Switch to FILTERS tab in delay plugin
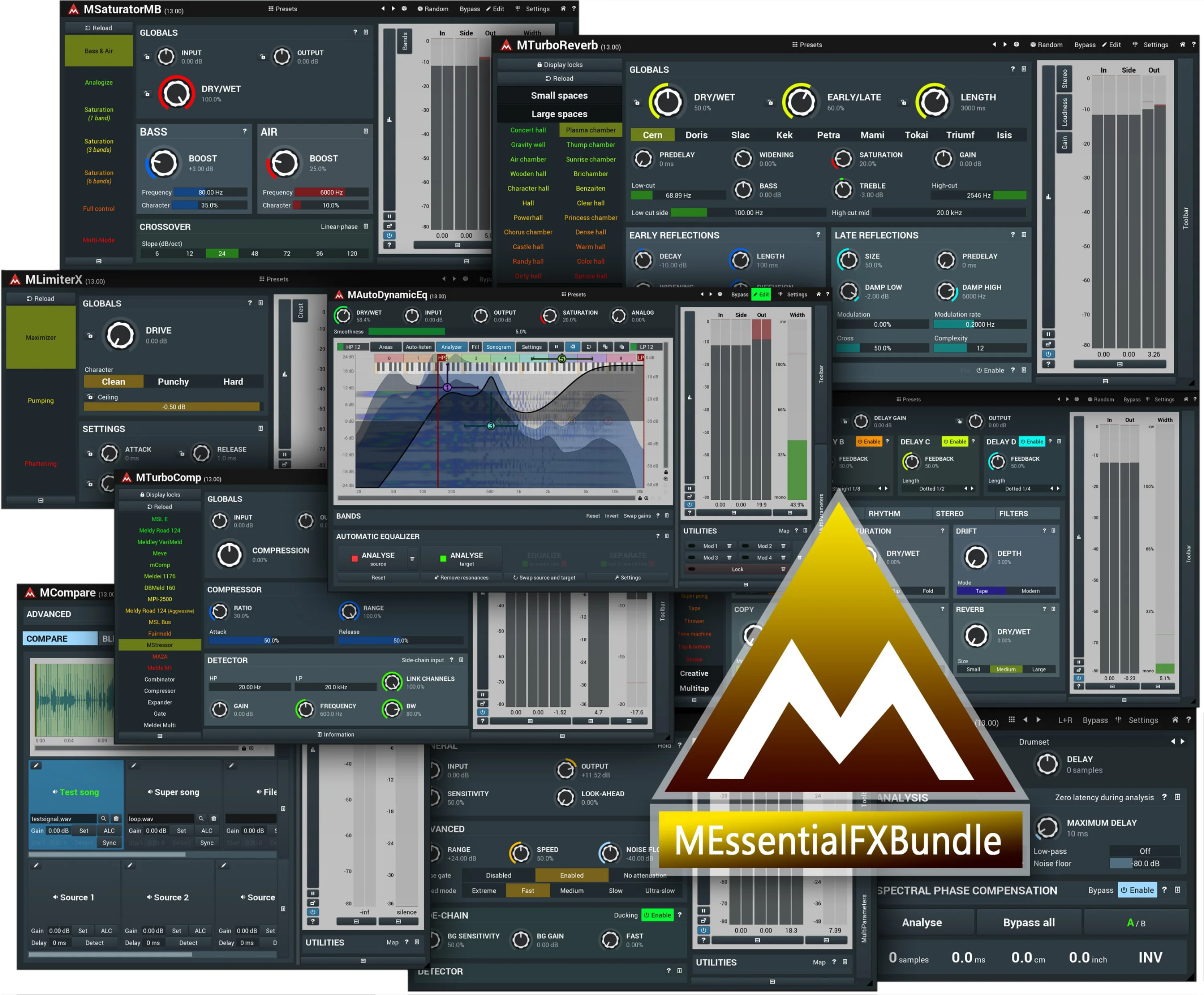 (x=1013, y=513)
